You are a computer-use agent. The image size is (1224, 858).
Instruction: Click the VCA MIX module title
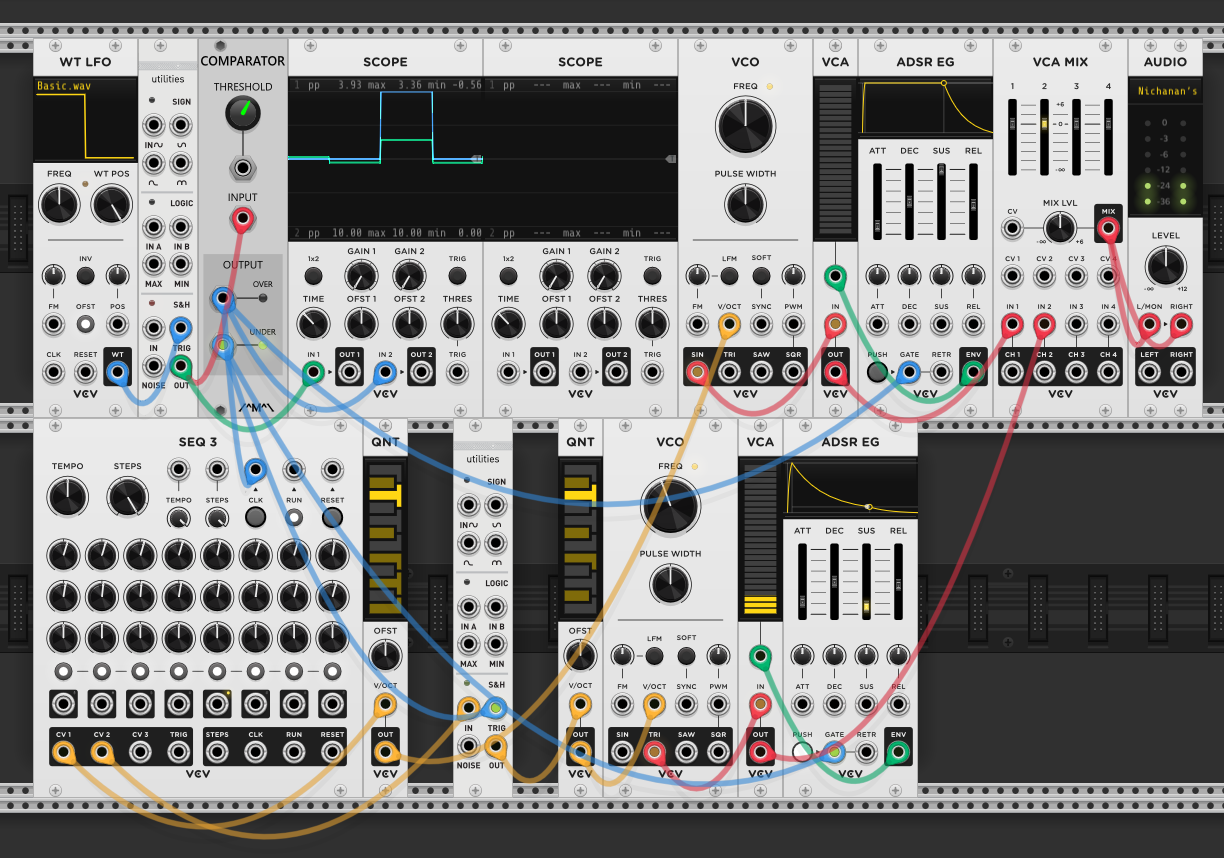1060,62
